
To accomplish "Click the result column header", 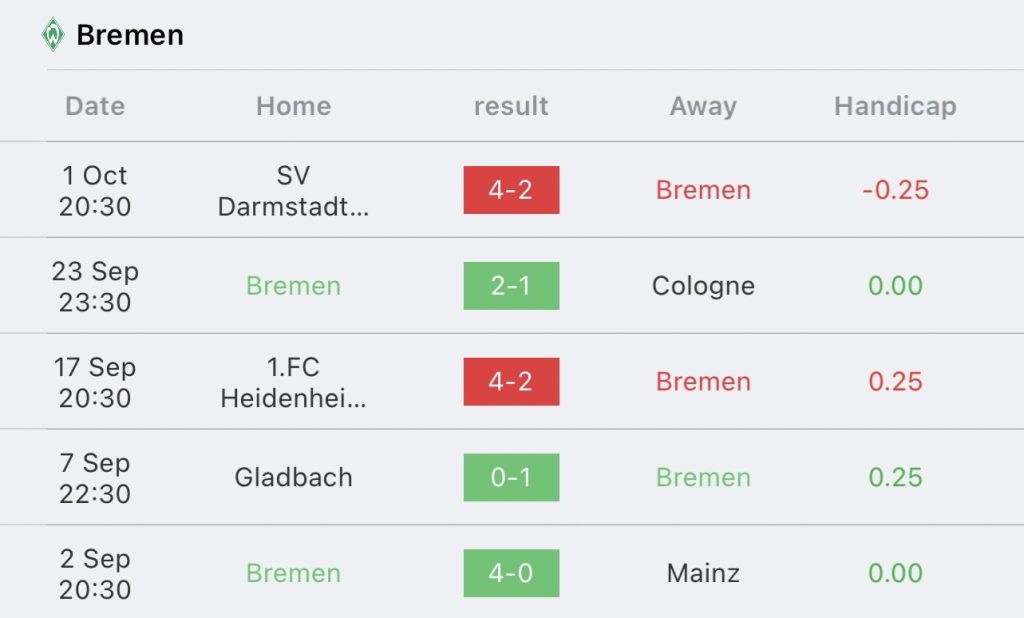I will coord(511,106).
